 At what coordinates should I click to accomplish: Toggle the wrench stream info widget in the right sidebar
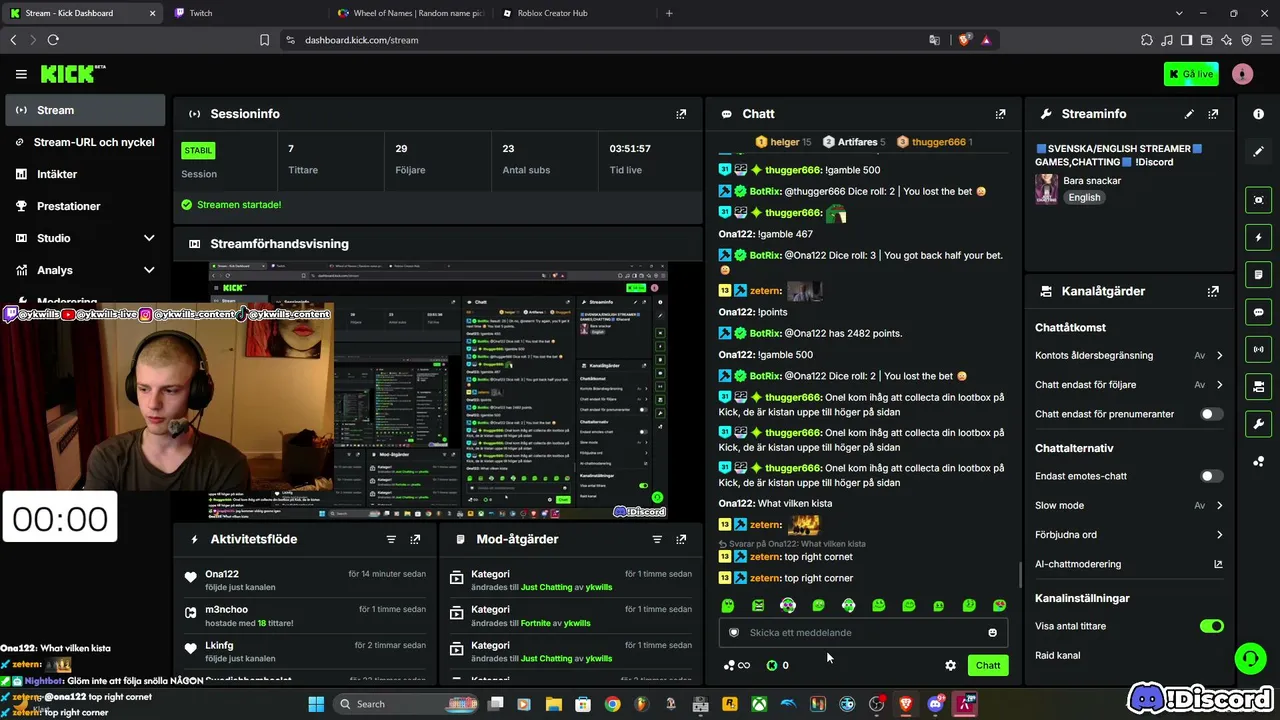point(1258,423)
